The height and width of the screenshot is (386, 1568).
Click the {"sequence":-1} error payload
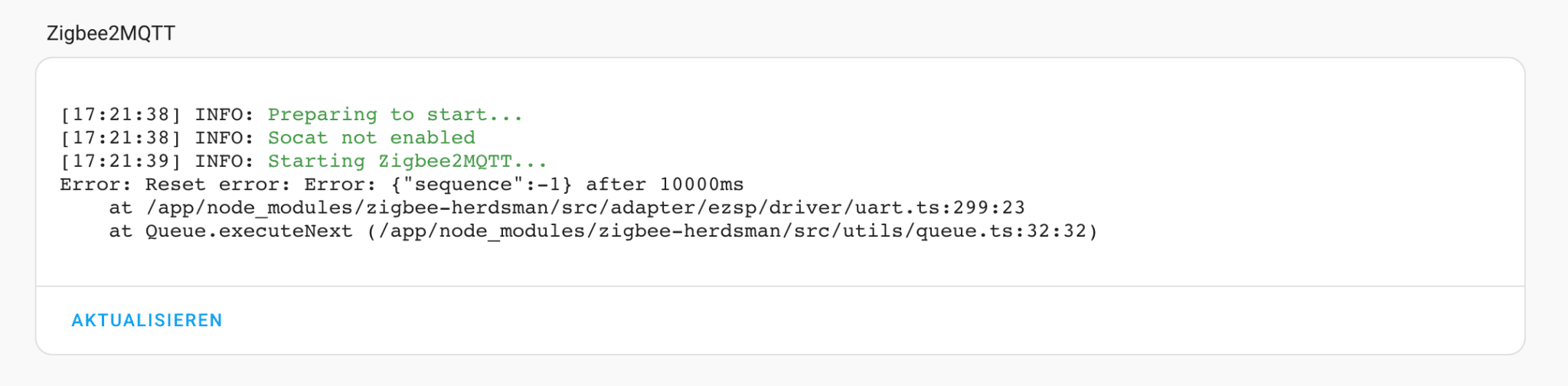(482, 185)
